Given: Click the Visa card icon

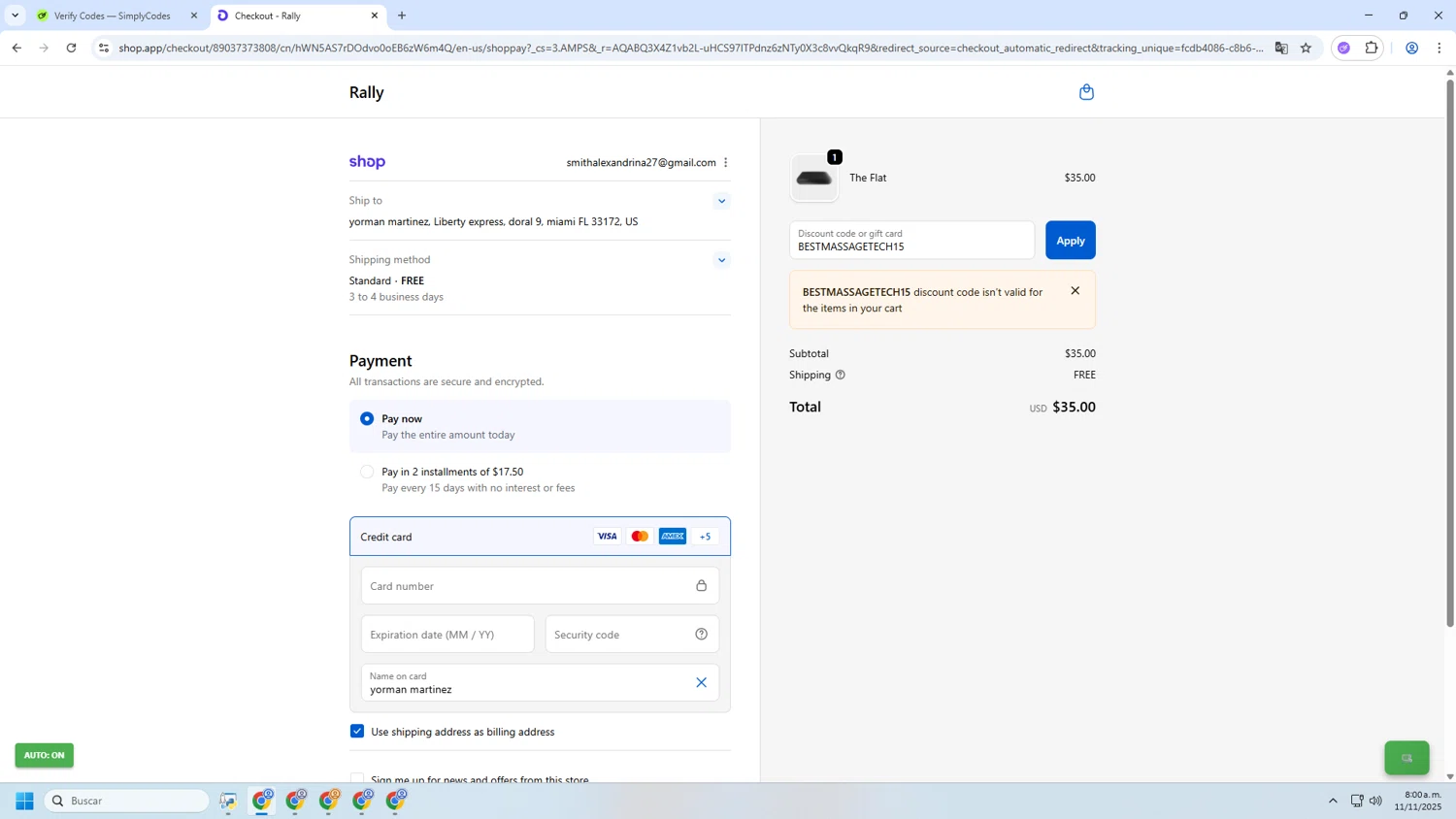Looking at the screenshot, I should pyautogui.click(x=607, y=537).
